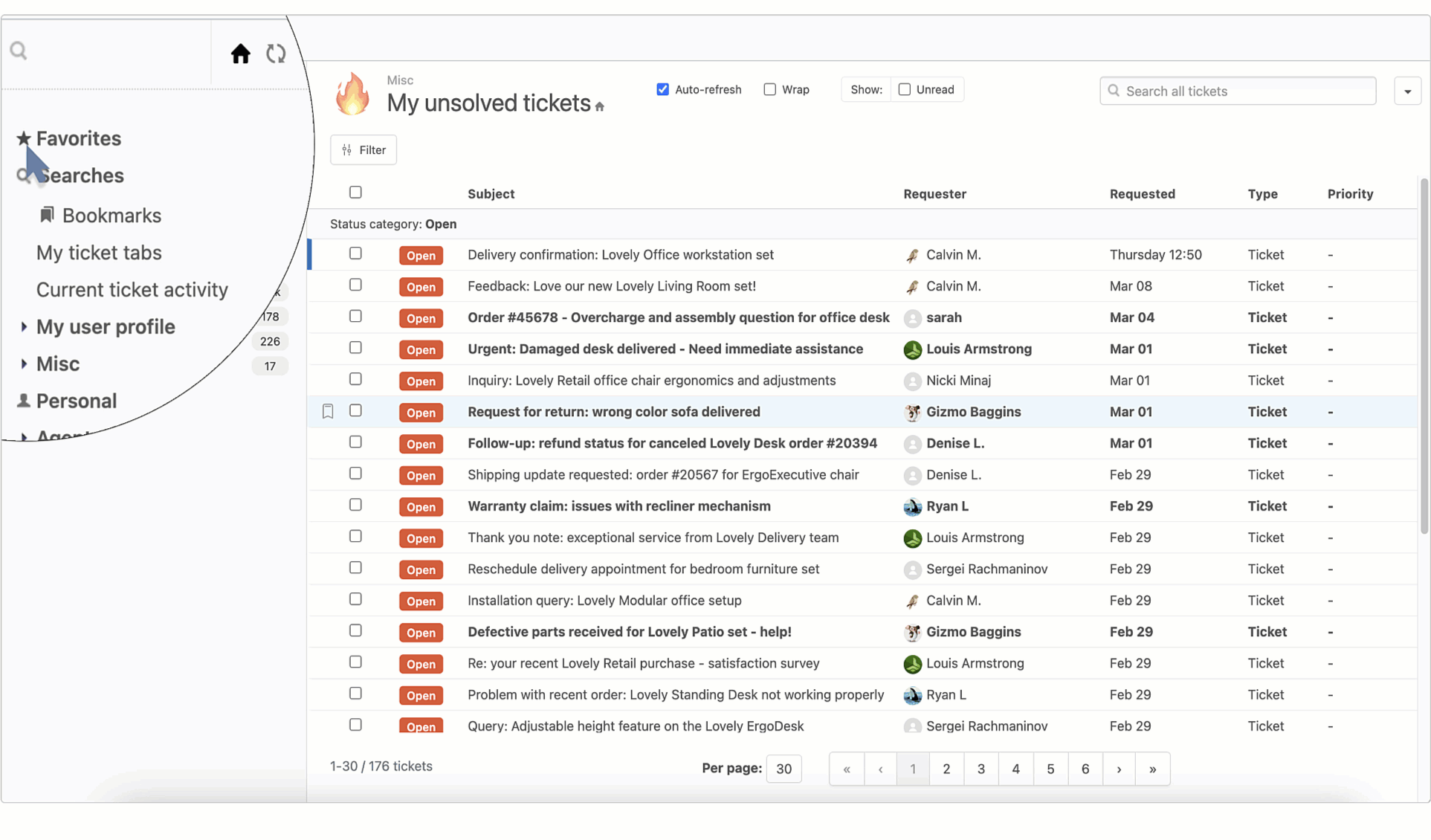Open My ticket tabs in sidebar
Screen dimensions: 1431x840
click(x=99, y=253)
